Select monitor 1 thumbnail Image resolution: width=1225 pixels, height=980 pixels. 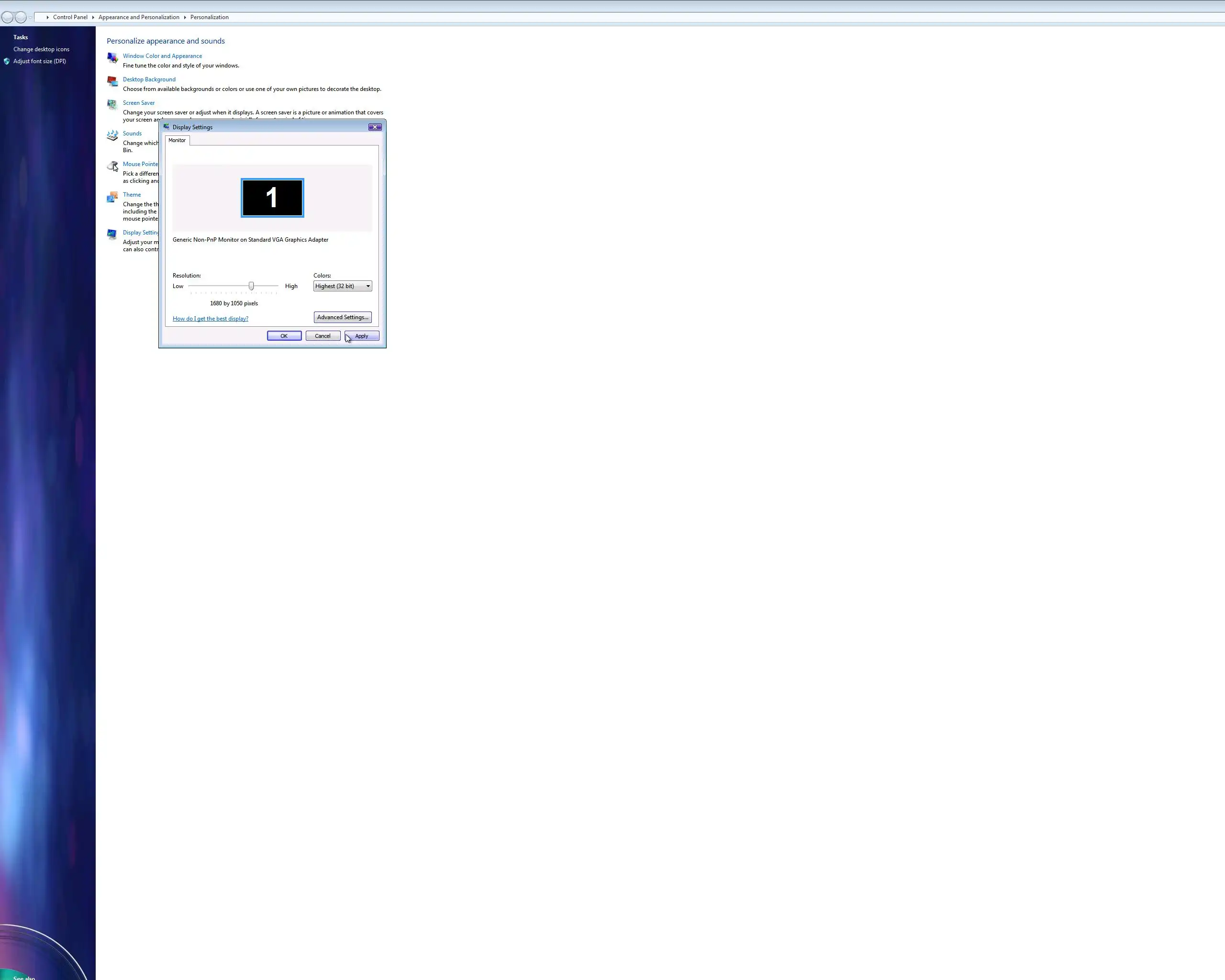tap(272, 198)
